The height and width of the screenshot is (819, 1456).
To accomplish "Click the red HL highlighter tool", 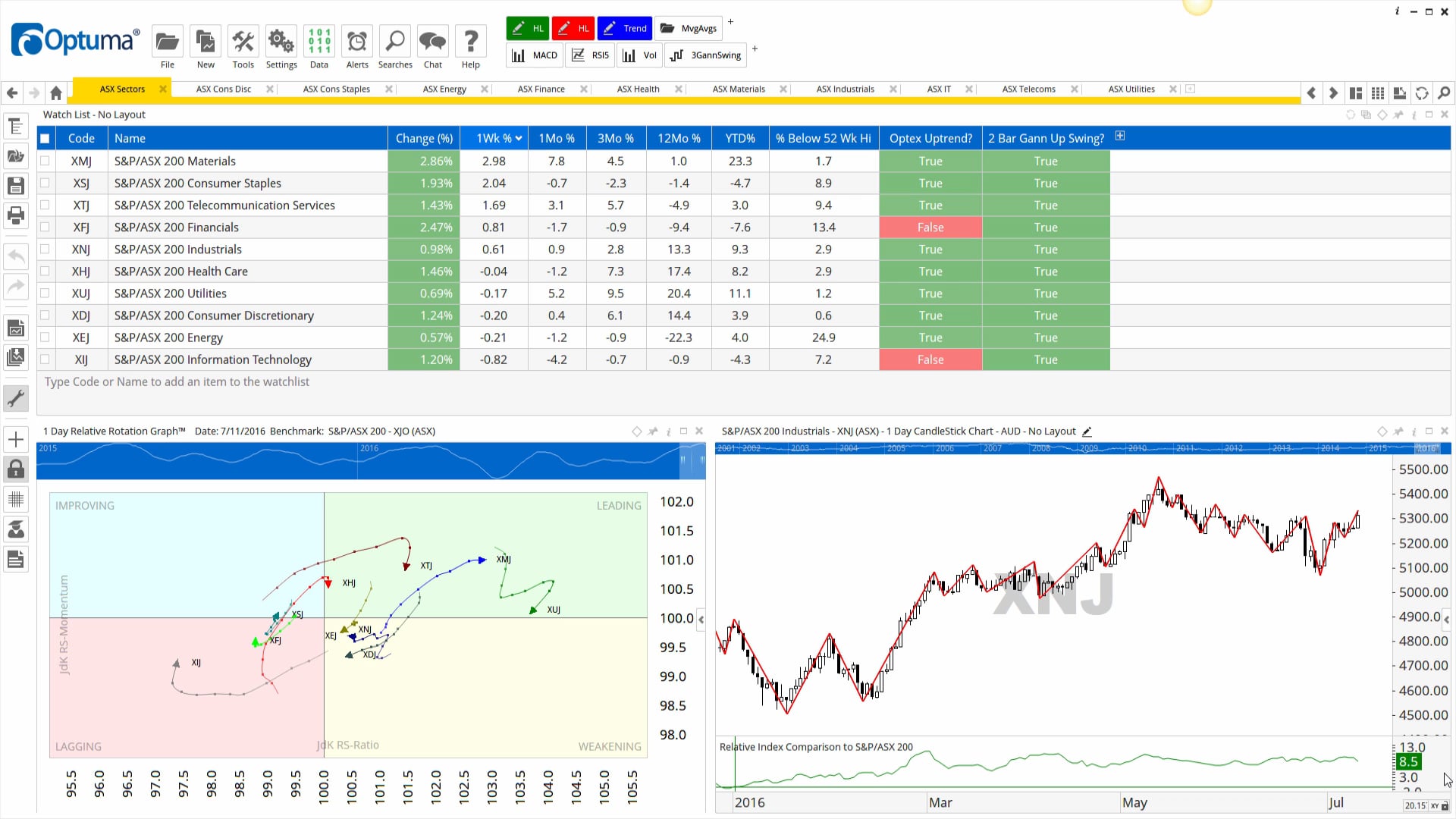I will pyautogui.click(x=573, y=28).
